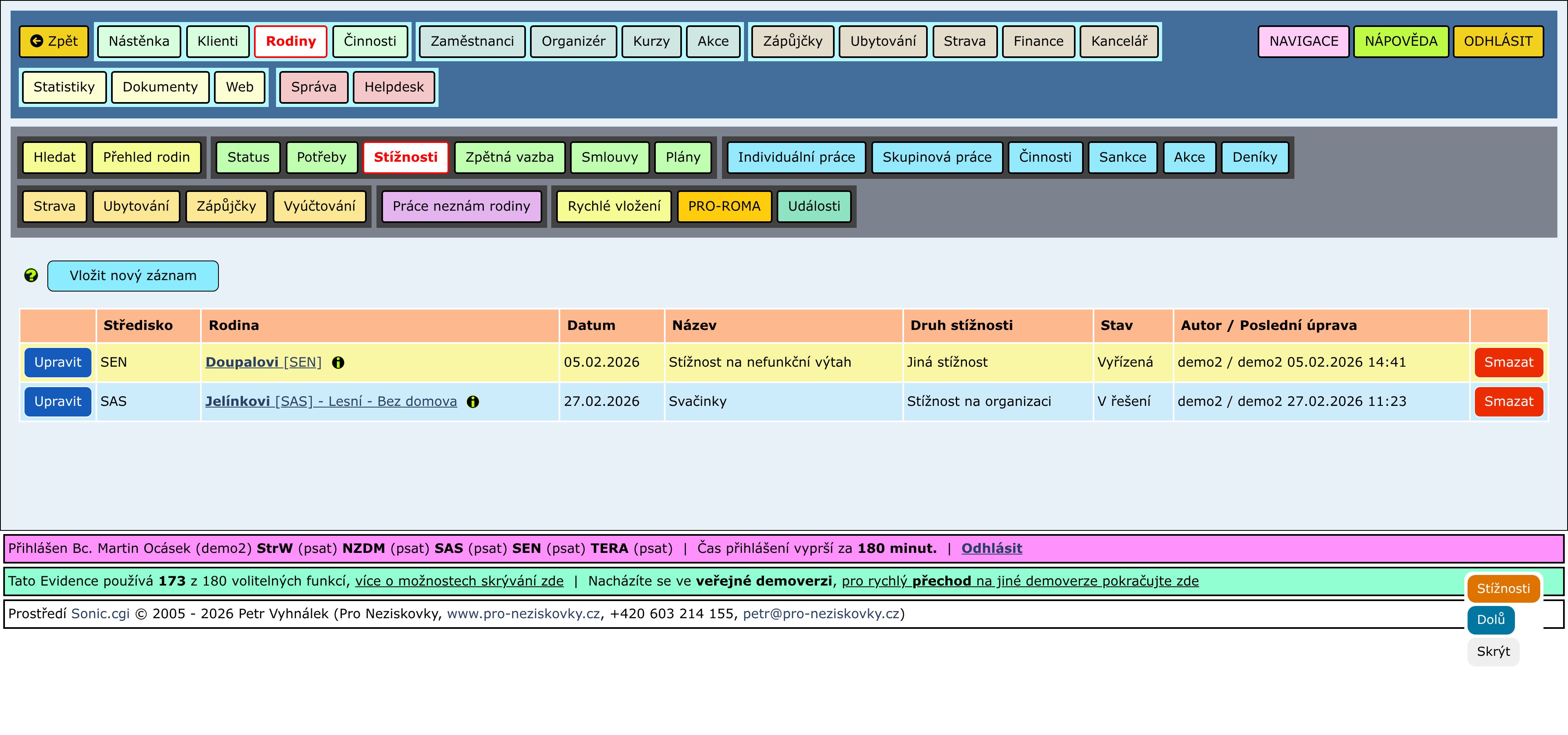Viewport: 1568px width, 735px height.
Task: Click the Odhlásit link in the status bar
Action: (991, 548)
